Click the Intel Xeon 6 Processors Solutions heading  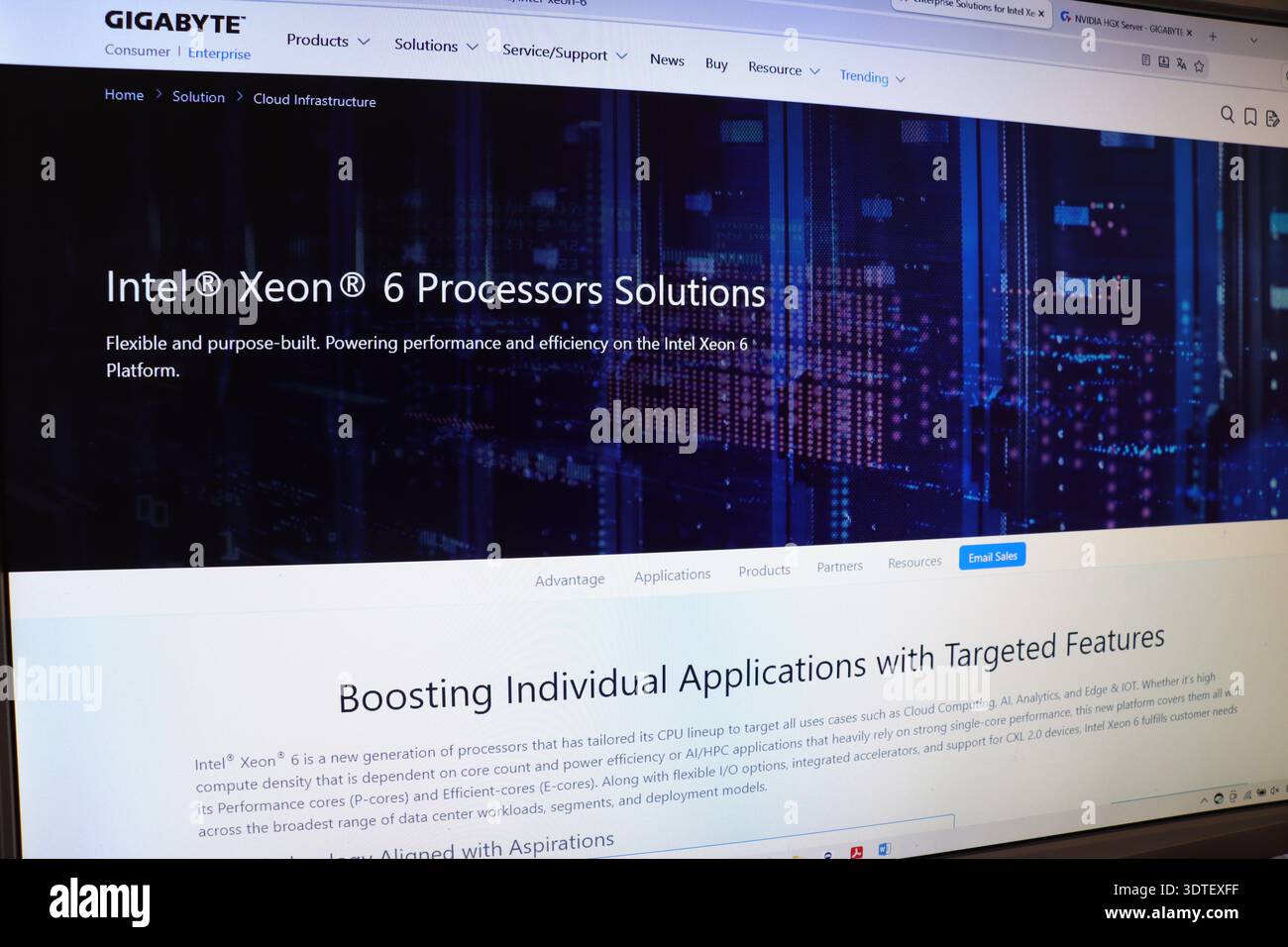pyautogui.click(x=436, y=290)
